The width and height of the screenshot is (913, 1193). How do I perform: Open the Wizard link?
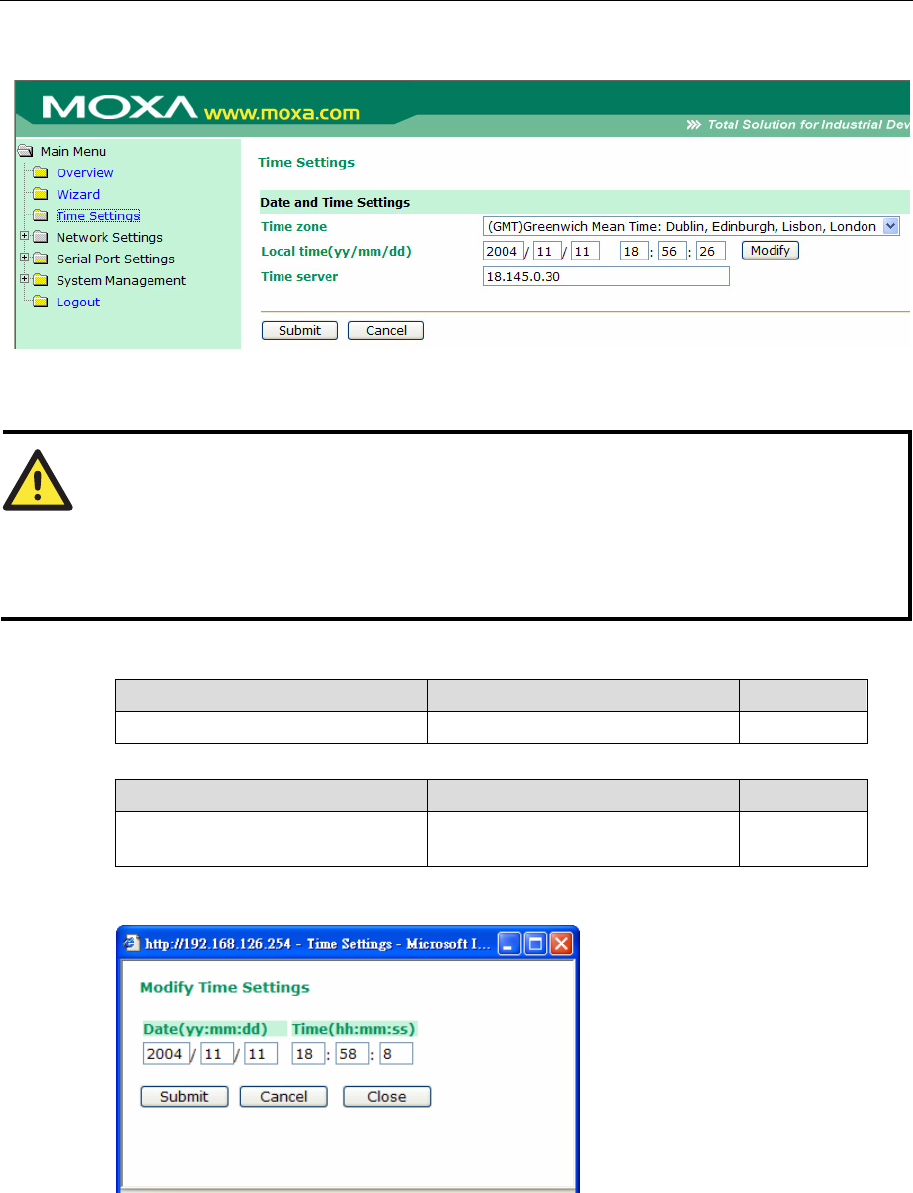pyautogui.click(x=78, y=194)
